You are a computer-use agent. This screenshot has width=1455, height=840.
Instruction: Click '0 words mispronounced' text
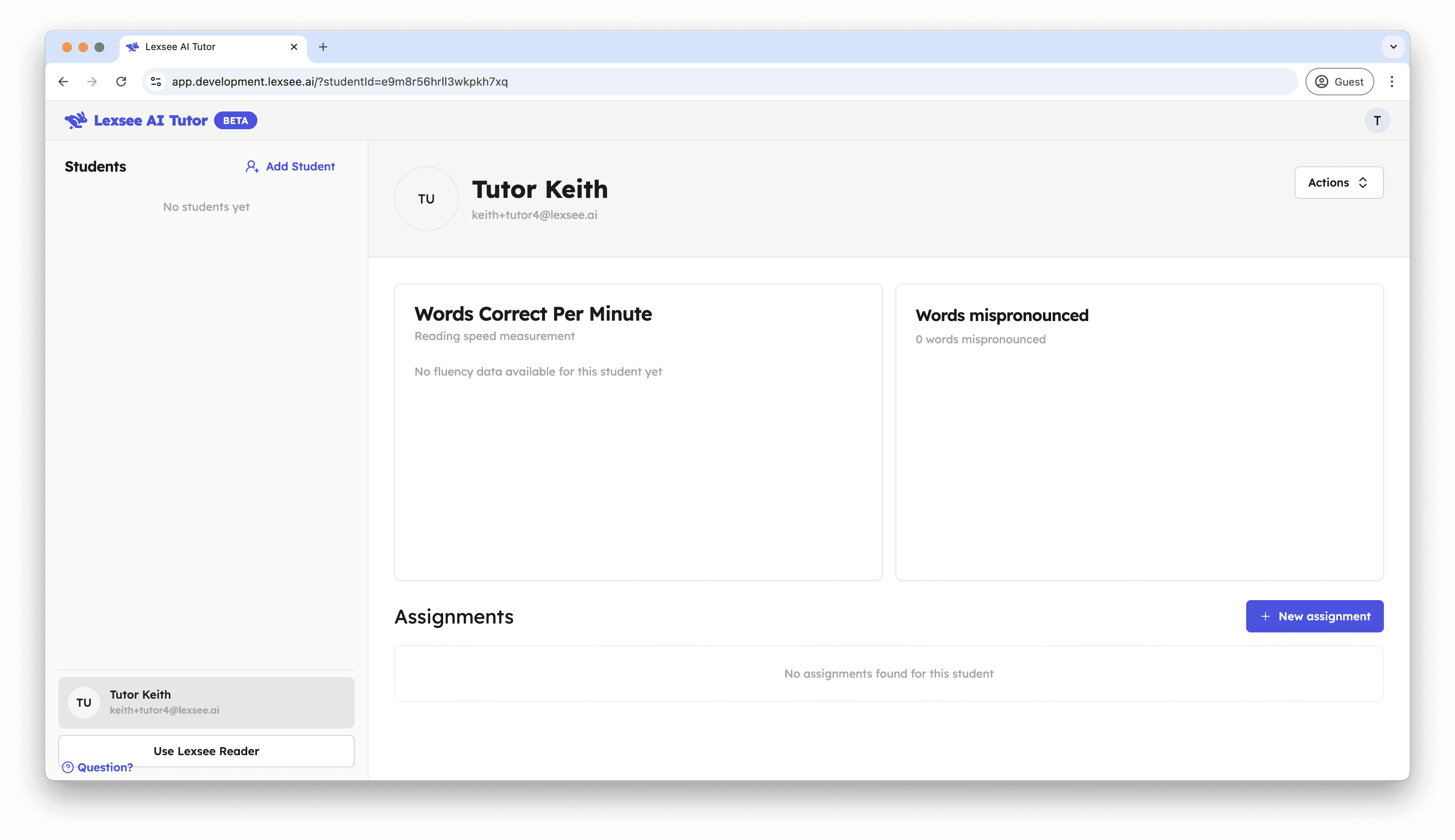click(x=980, y=339)
